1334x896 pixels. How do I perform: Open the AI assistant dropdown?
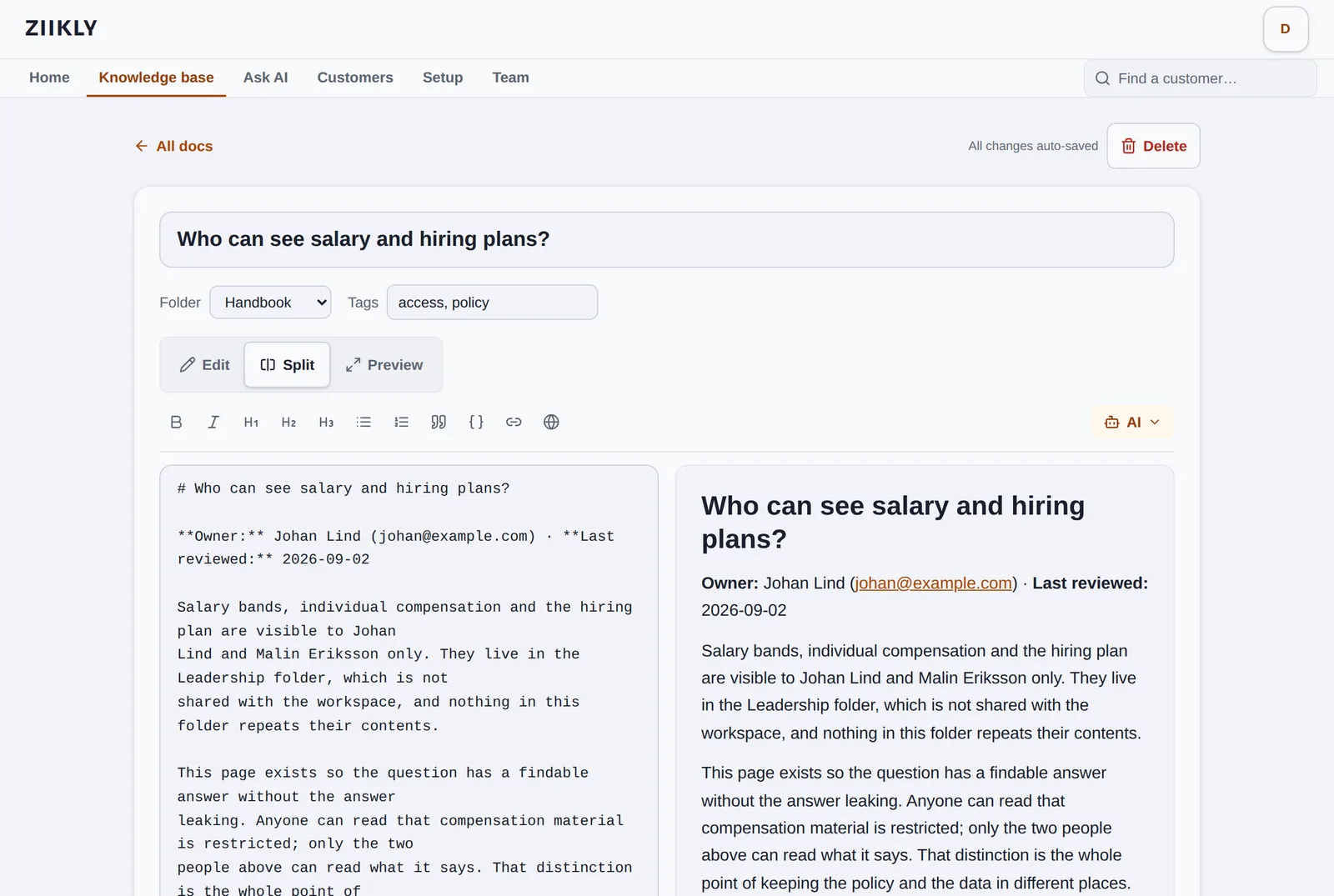(x=1132, y=422)
